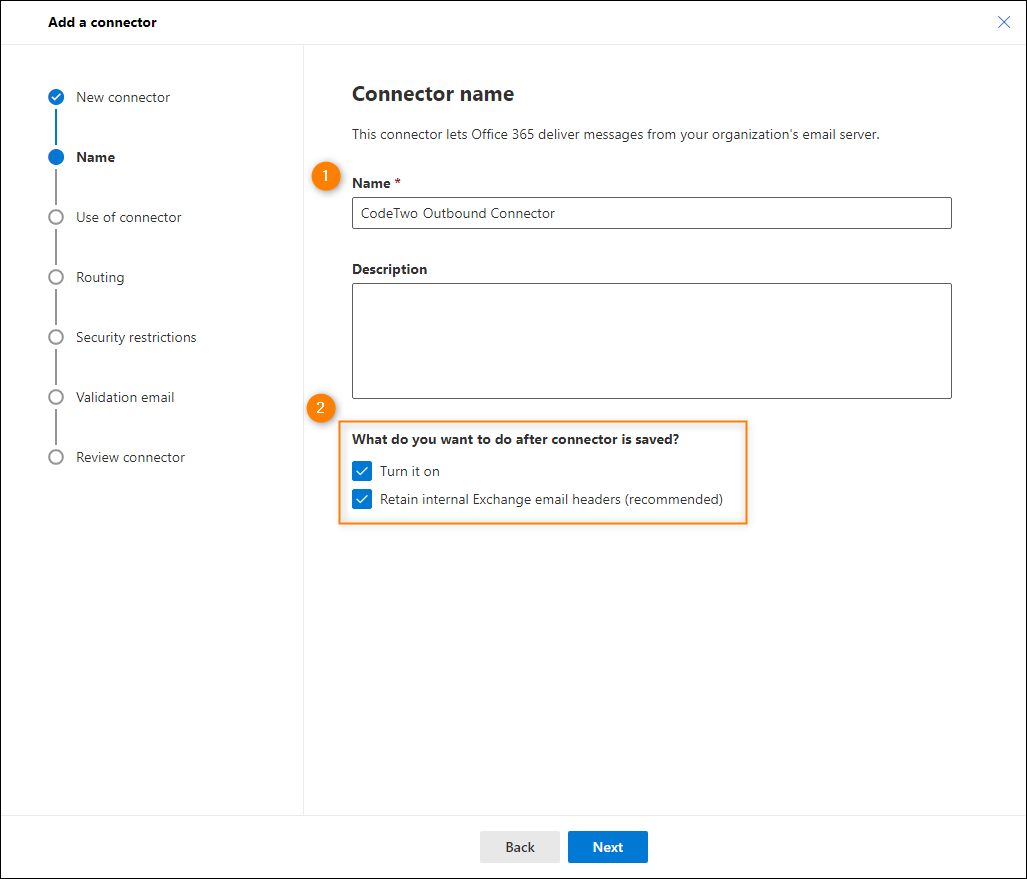The width and height of the screenshot is (1027, 879).
Task: Click the Routing step circle
Action: (56, 277)
